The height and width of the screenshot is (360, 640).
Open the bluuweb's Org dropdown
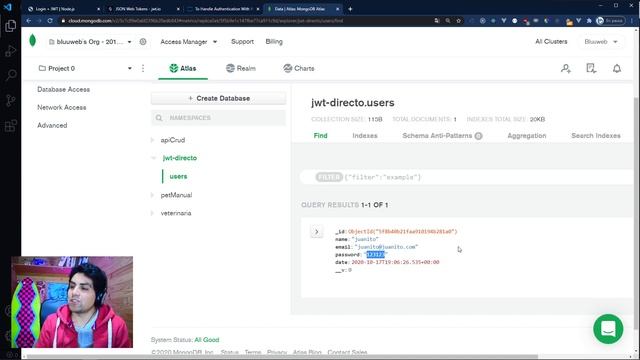90,42
